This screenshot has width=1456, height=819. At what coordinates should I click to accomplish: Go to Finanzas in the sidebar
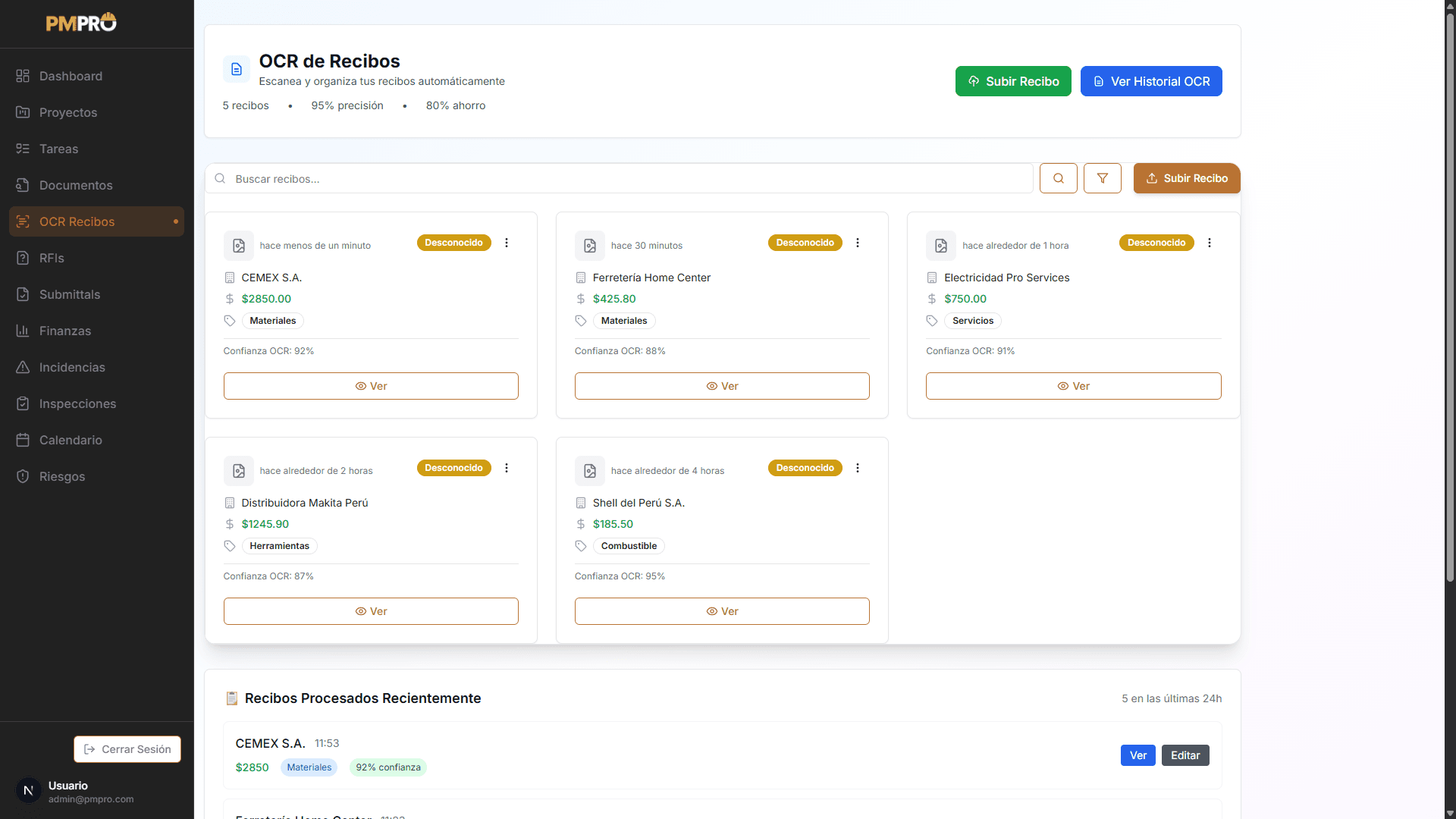click(x=65, y=331)
